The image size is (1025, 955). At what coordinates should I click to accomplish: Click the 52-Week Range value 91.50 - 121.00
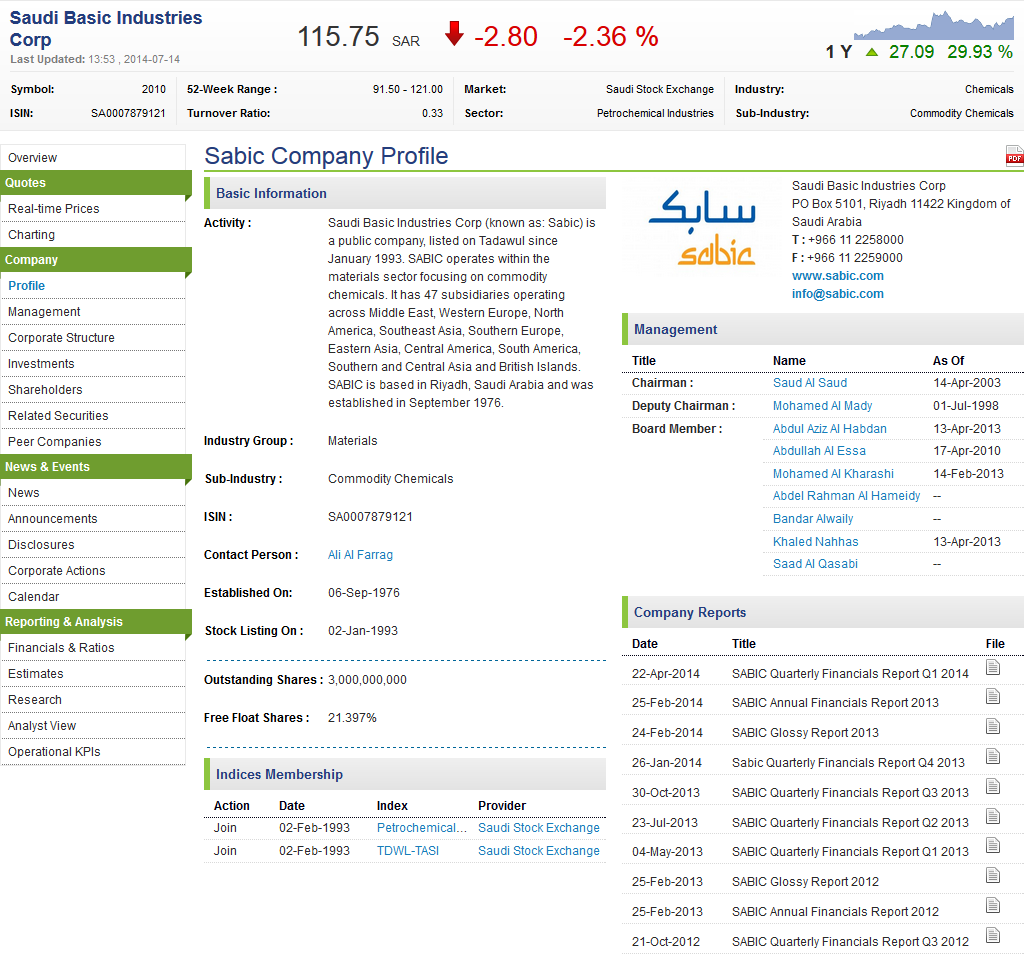point(407,90)
